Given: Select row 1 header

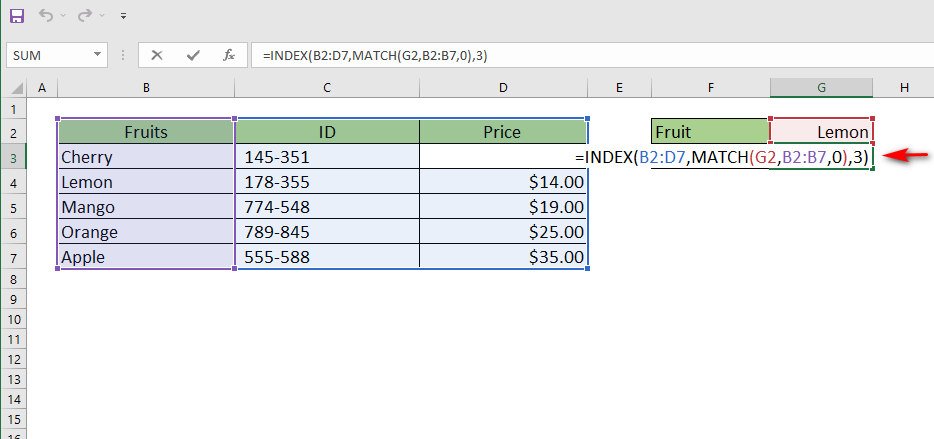Looking at the screenshot, I should coord(14,109).
